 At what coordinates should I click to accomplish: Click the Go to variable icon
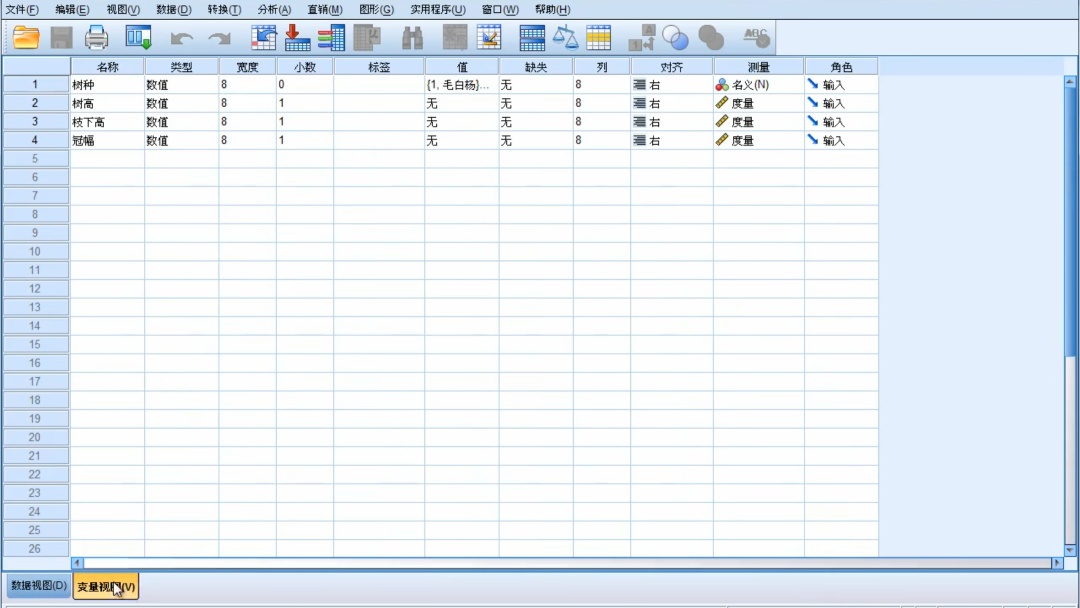tap(298, 38)
